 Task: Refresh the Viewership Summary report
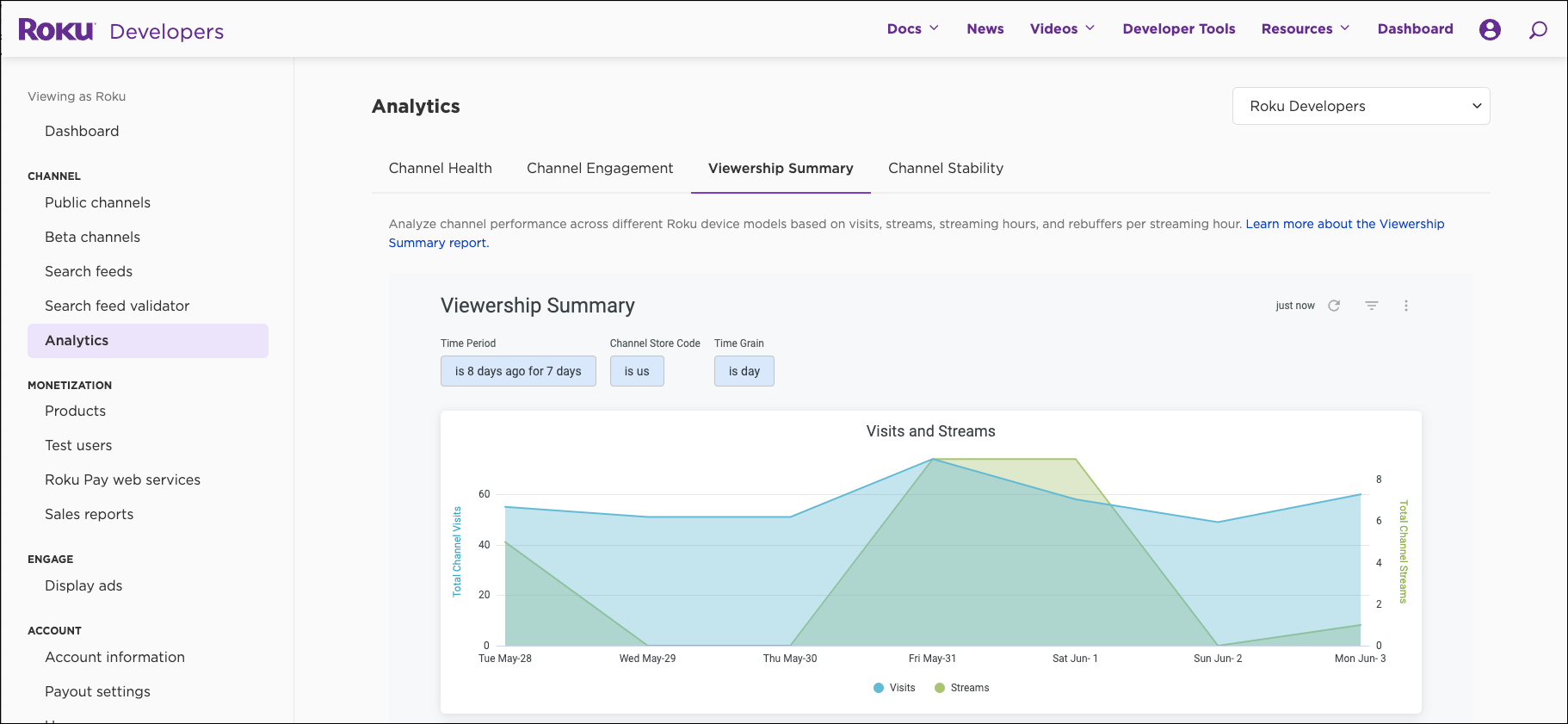coord(1334,306)
